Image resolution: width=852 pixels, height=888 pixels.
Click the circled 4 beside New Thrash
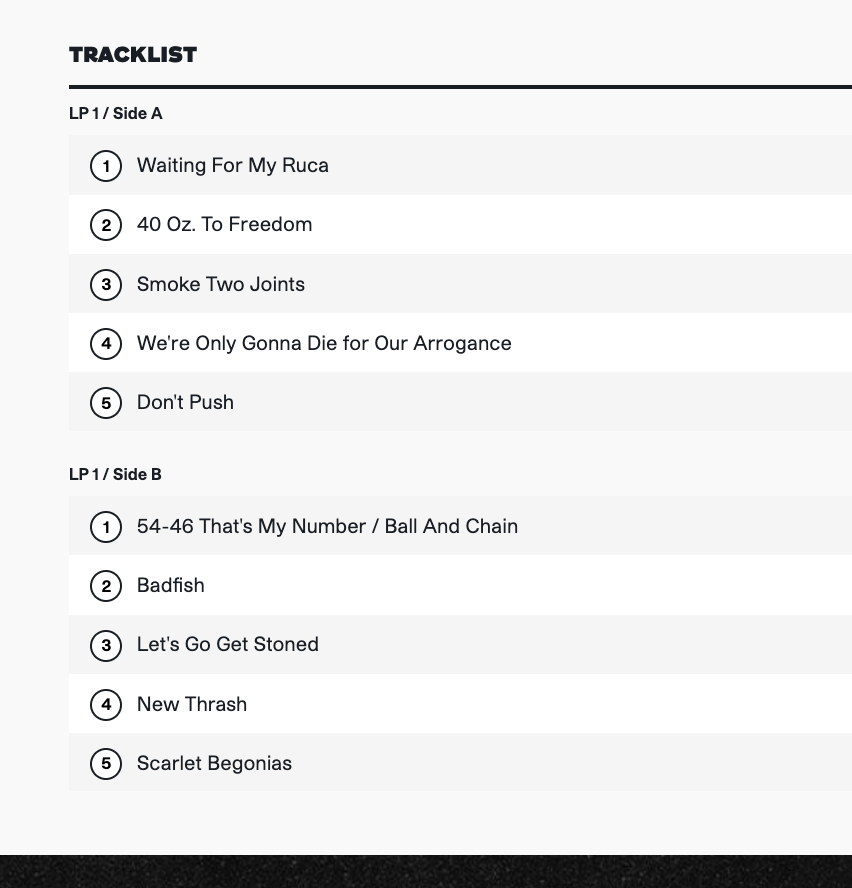[x=106, y=705]
